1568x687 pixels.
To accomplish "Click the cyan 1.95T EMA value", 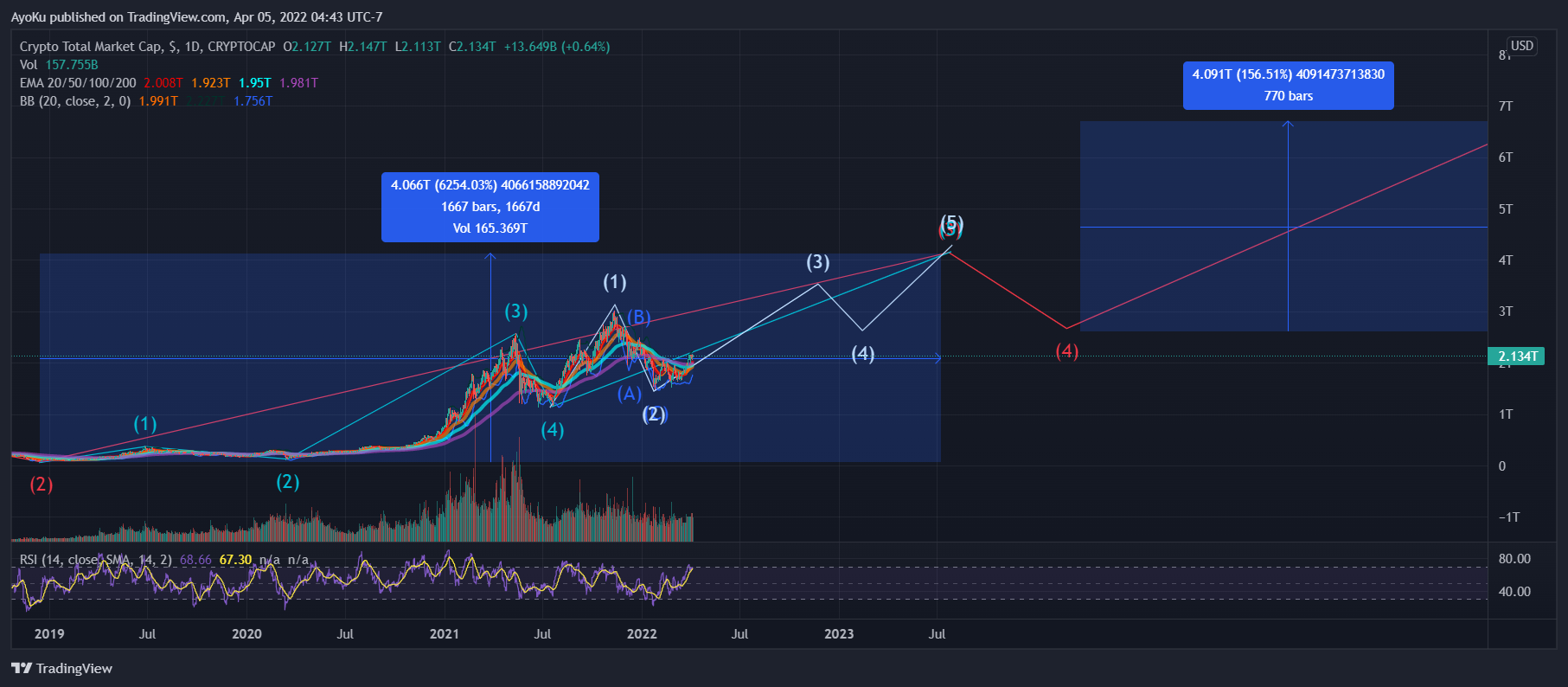I will (254, 83).
